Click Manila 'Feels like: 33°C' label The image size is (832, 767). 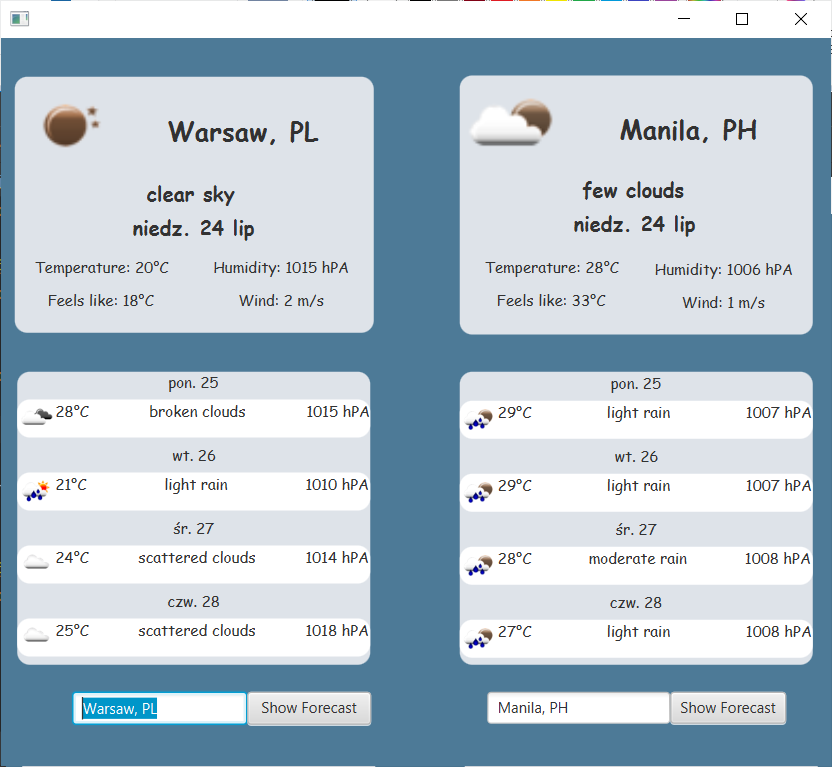tap(551, 301)
